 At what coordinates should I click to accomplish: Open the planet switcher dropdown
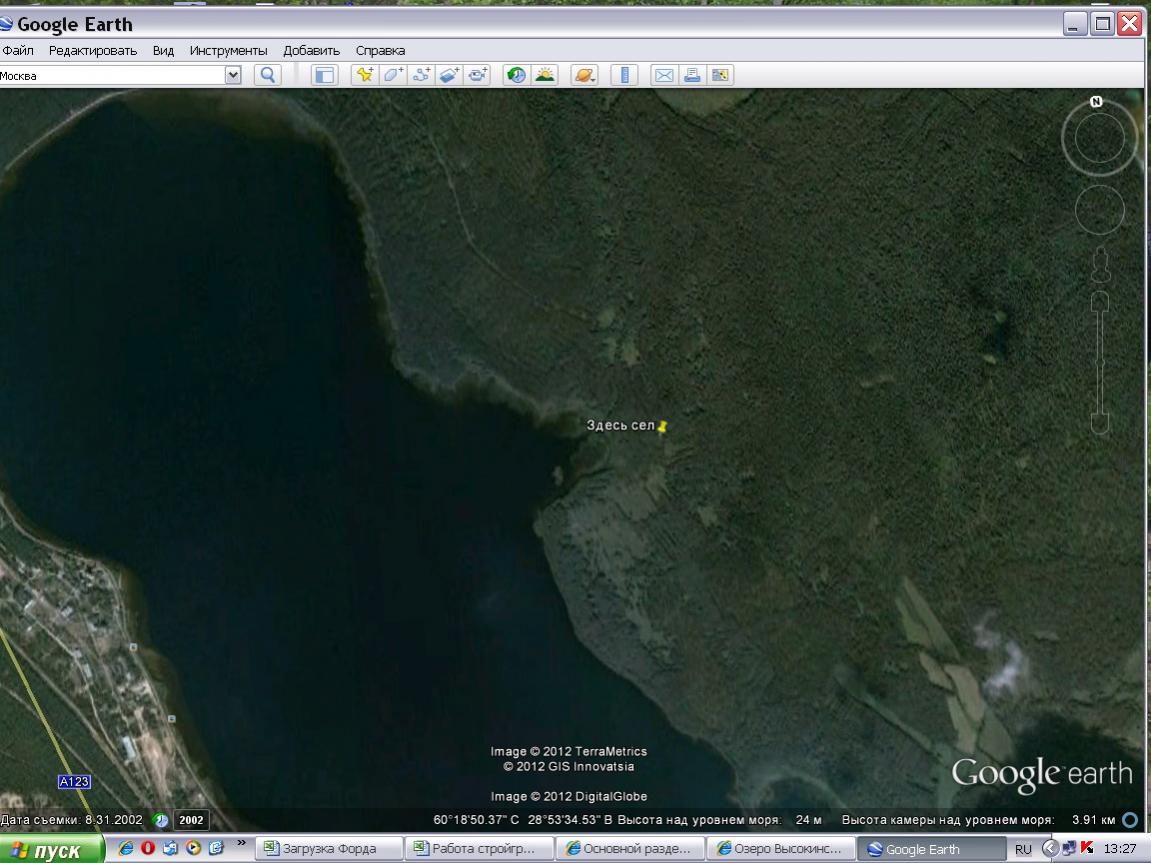tap(584, 75)
